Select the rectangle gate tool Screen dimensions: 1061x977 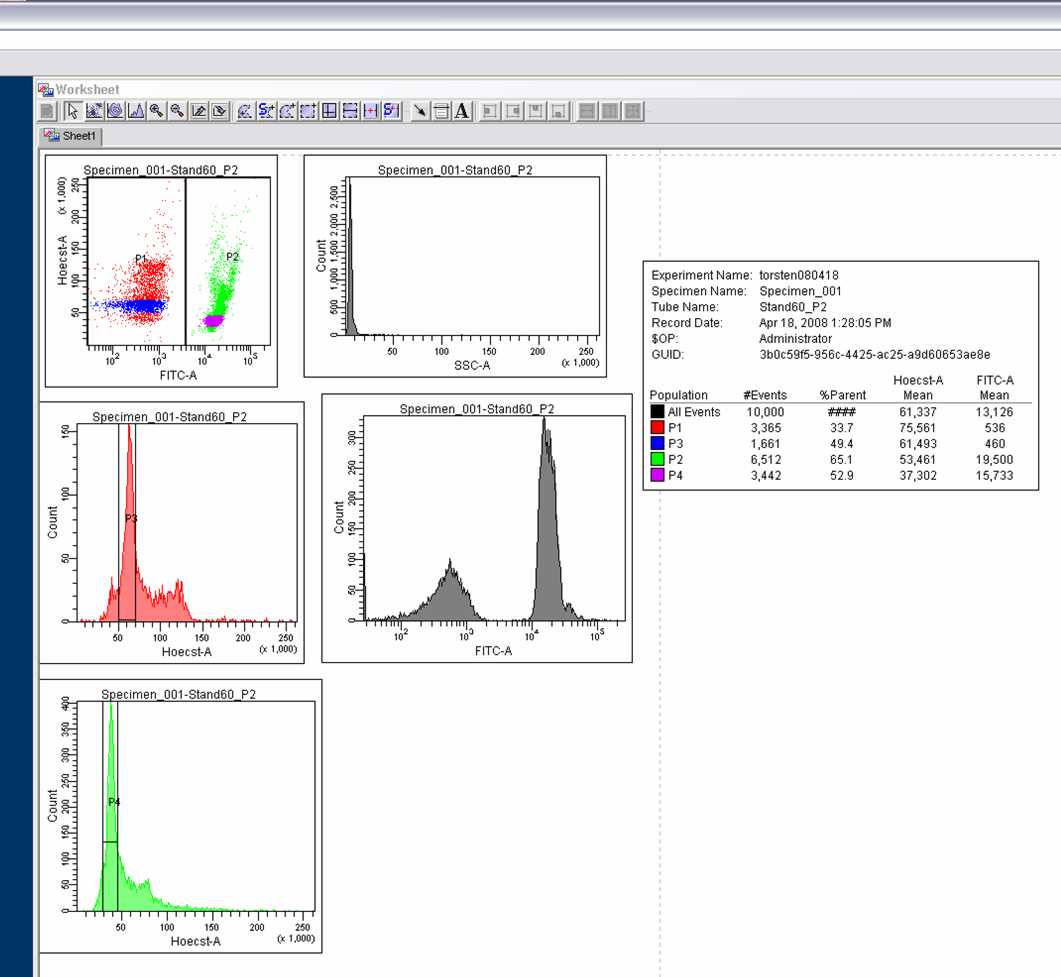308,111
